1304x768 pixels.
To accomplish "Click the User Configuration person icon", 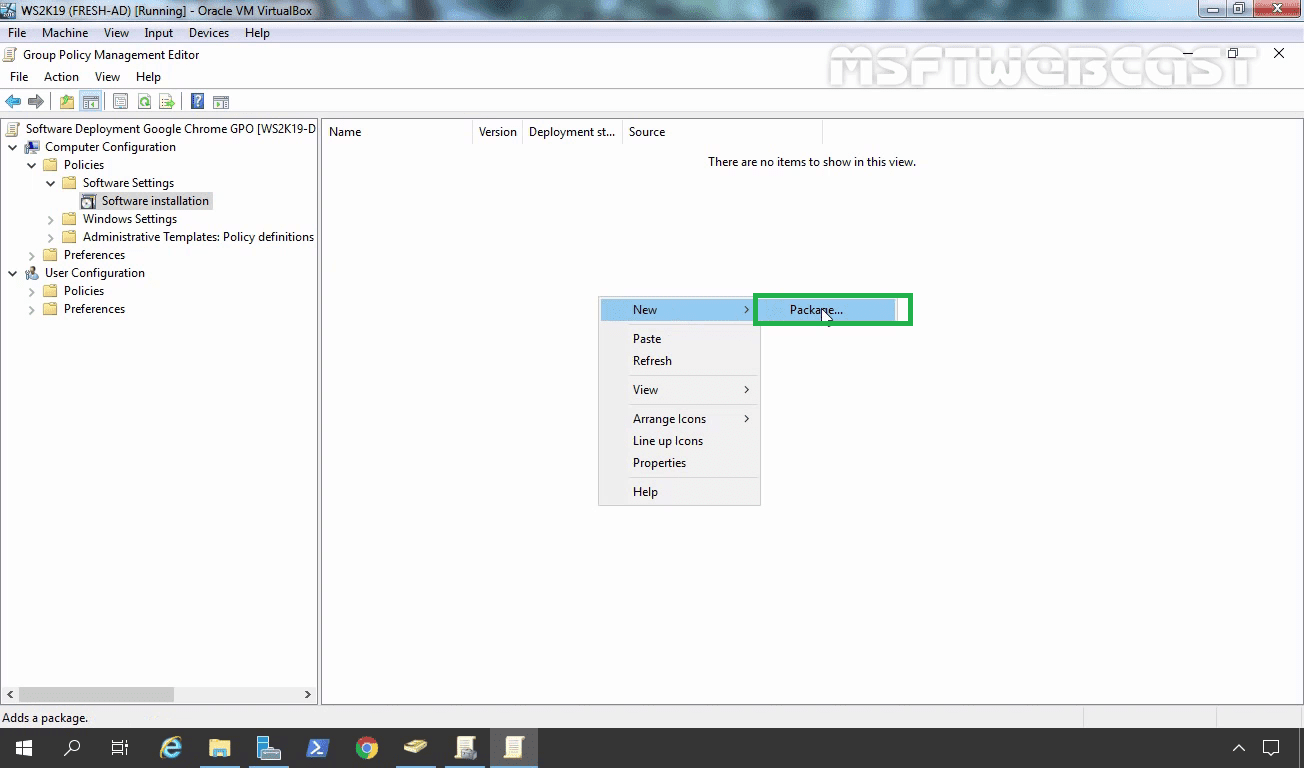I will point(32,273).
